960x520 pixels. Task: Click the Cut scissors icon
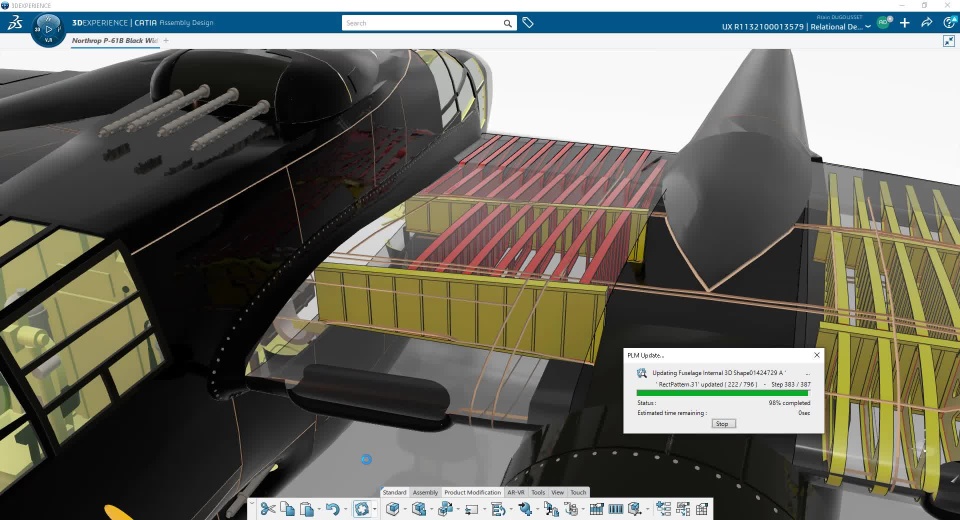pos(268,509)
